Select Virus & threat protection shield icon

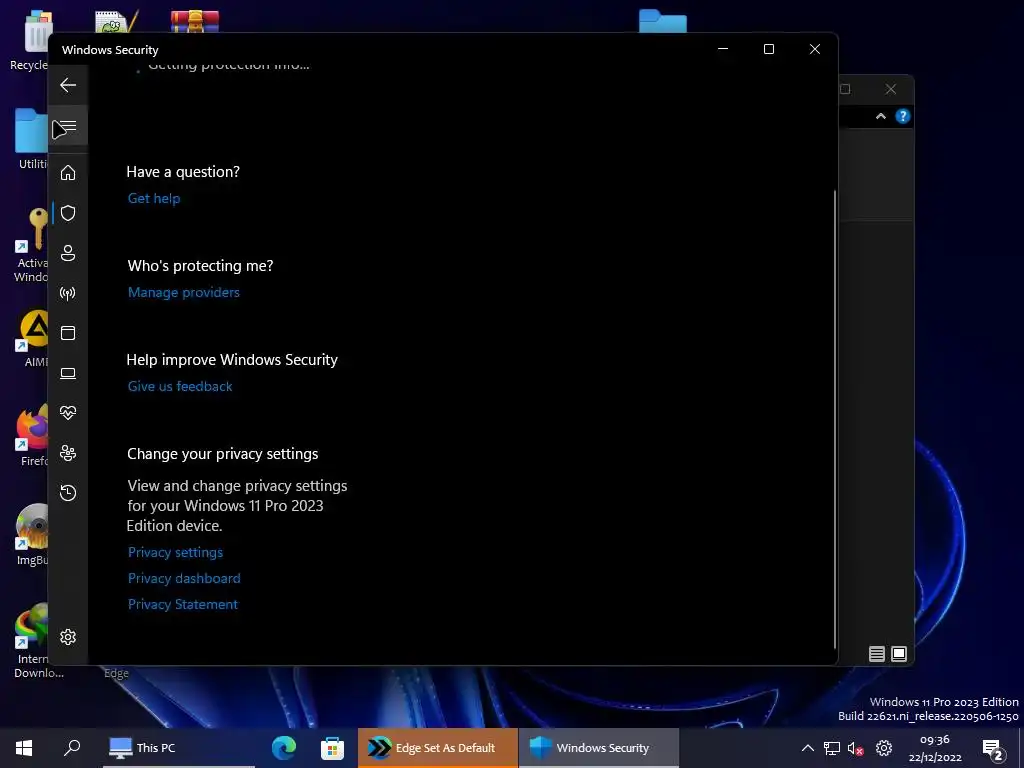pos(68,213)
